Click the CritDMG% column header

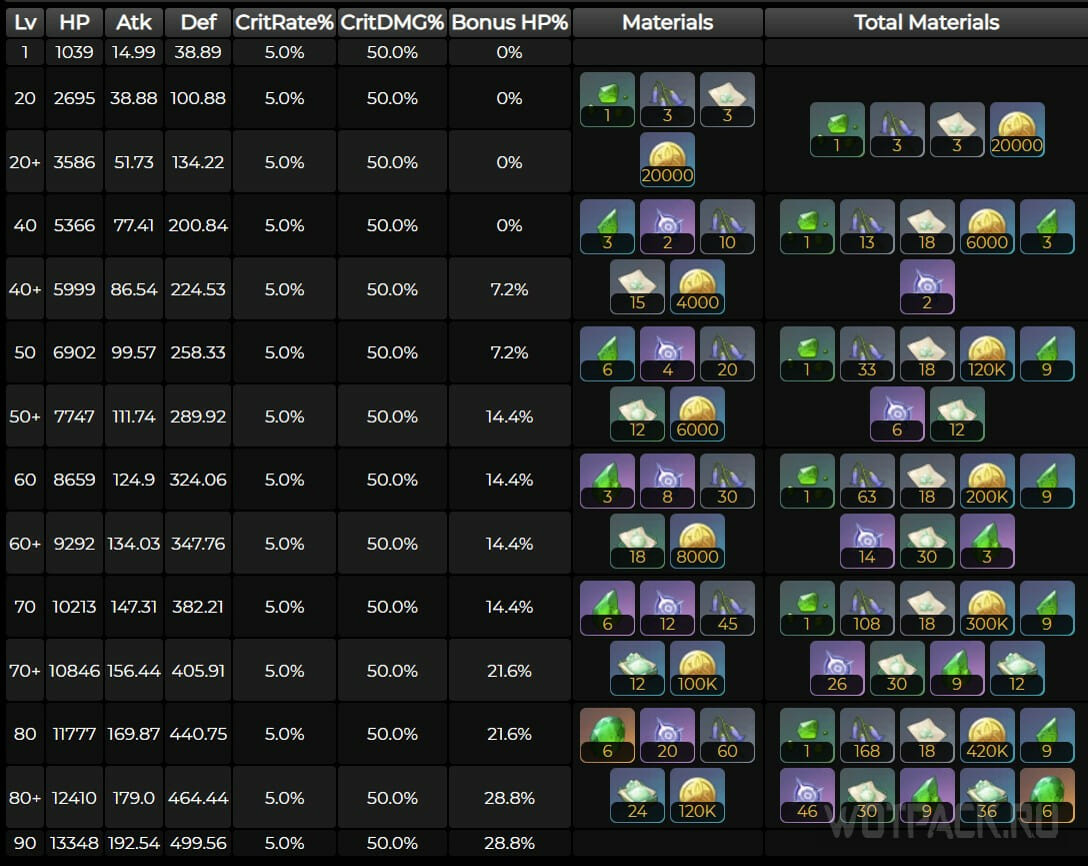tap(392, 22)
